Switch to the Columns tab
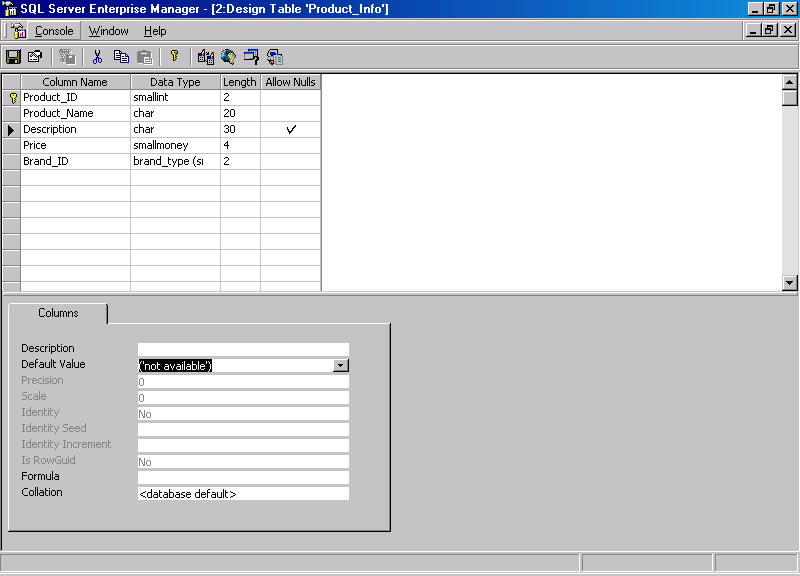The height and width of the screenshot is (576, 800). coord(58,313)
